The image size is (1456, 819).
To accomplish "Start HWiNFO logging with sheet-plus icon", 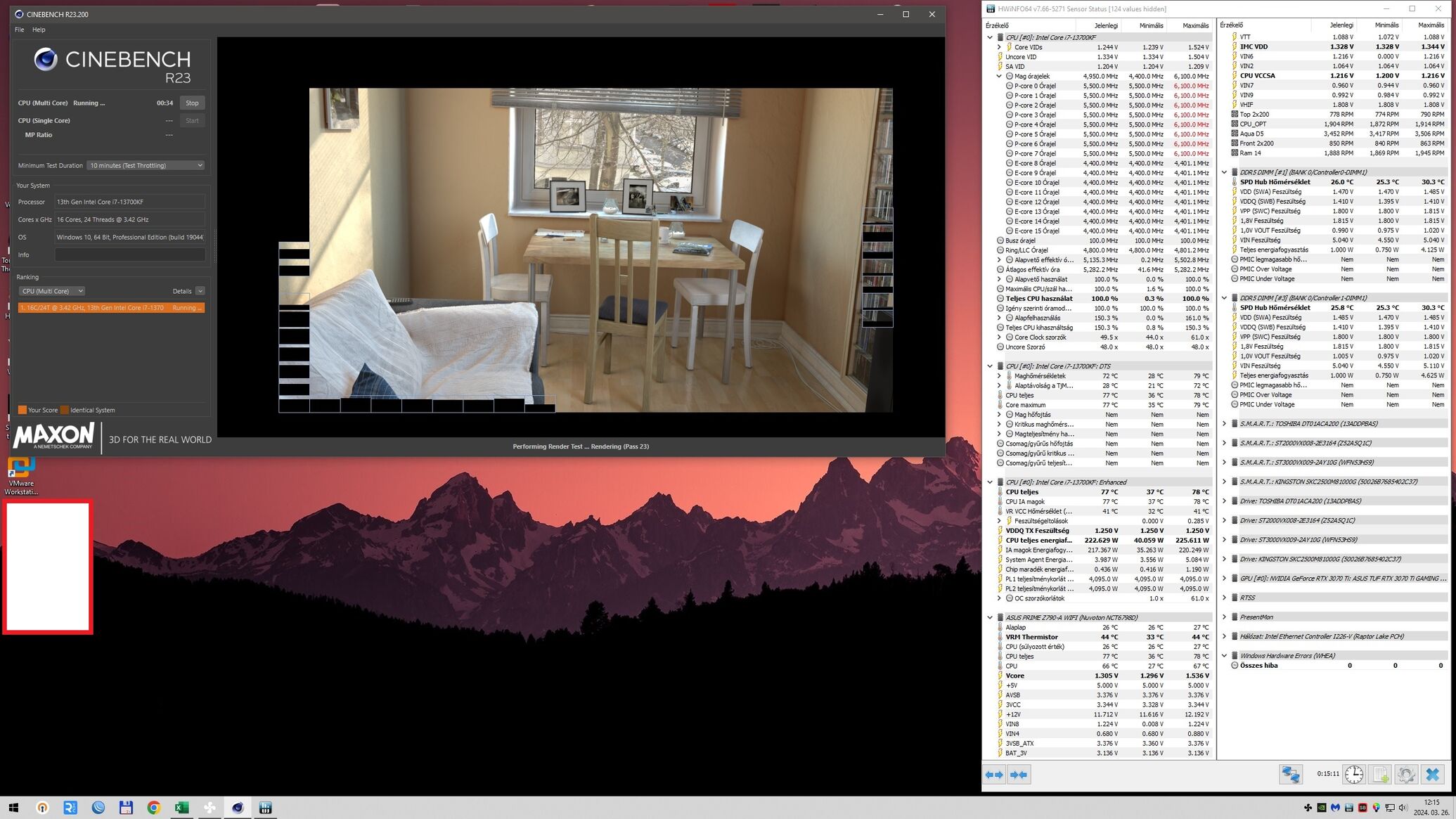I will (1380, 775).
